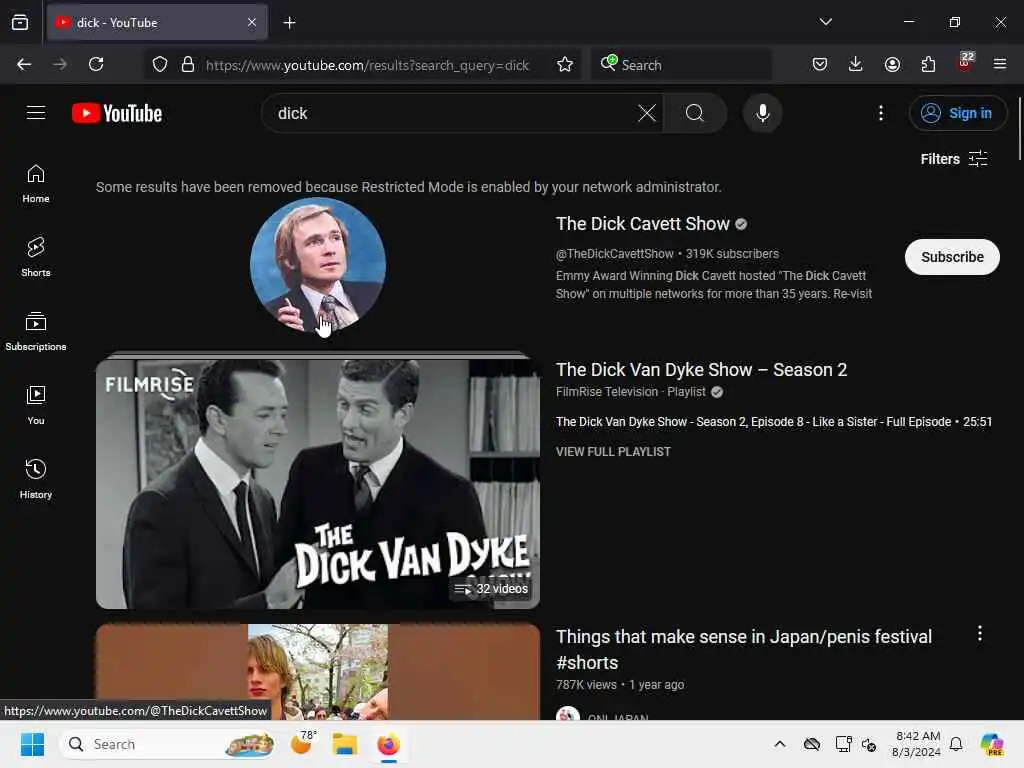Open the notification bell
This screenshot has width=1024, height=768.
pos(956,744)
